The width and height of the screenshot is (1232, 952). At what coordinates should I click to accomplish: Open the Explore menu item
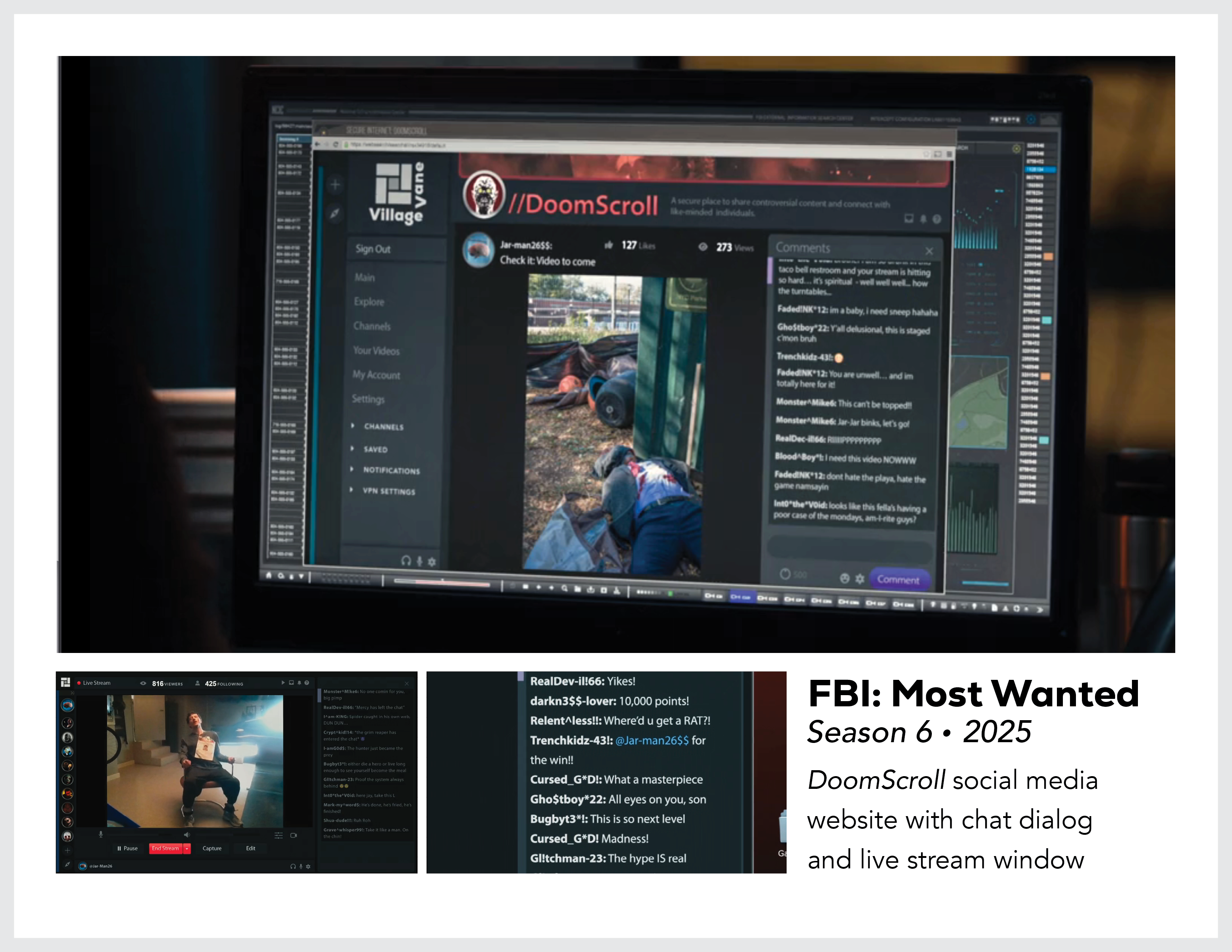(369, 302)
